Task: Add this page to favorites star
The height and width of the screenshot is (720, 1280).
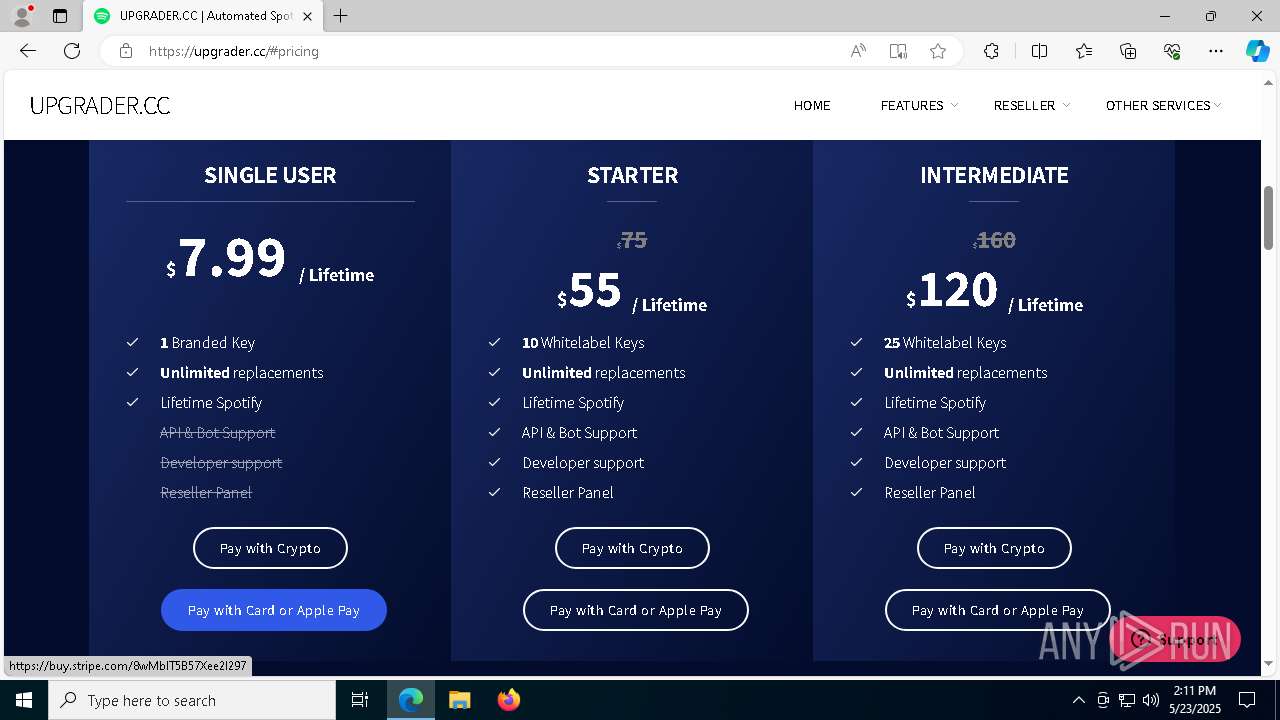Action: [x=938, y=51]
